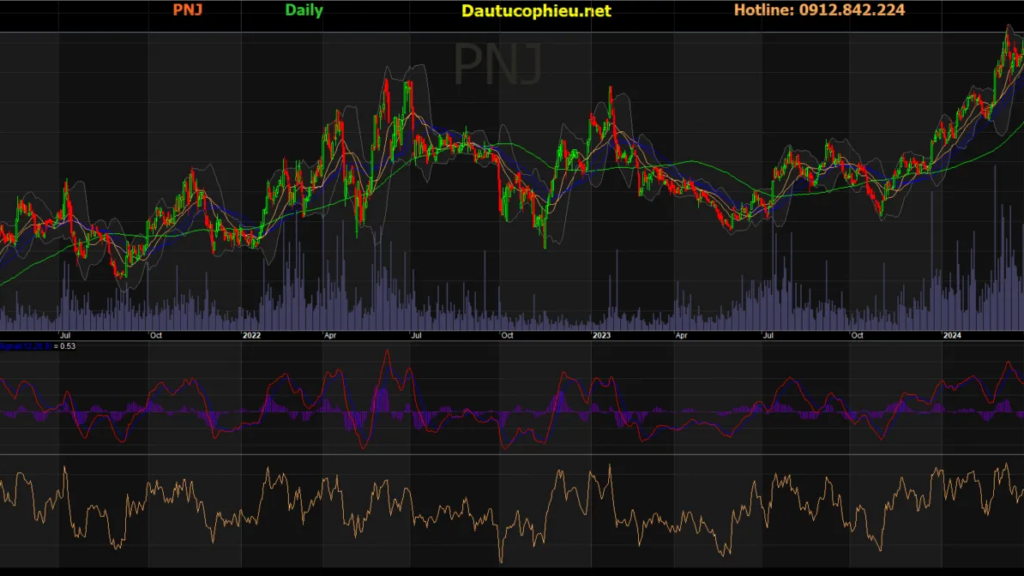The image size is (1024, 576).
Task: Click the Jul label just after 2023's Apr
Action: (768, 337)
